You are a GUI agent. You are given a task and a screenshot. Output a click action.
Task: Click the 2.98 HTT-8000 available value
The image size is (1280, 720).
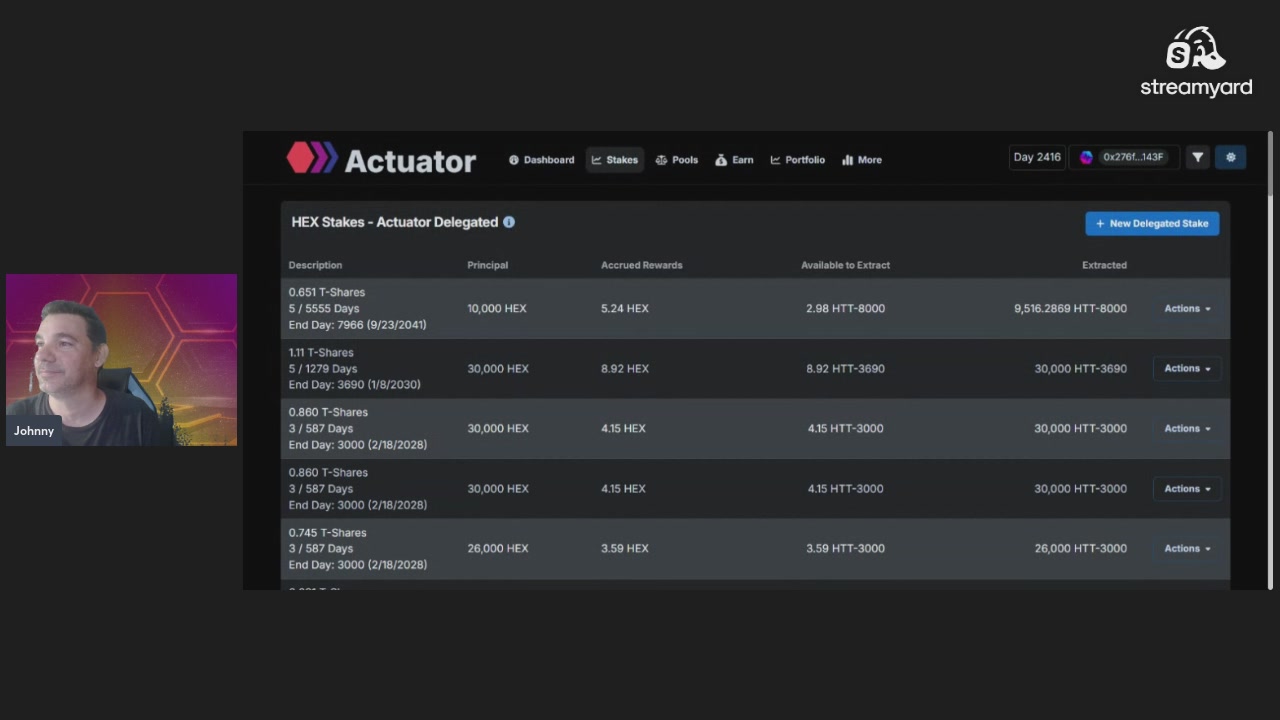[x=845, y=308]
